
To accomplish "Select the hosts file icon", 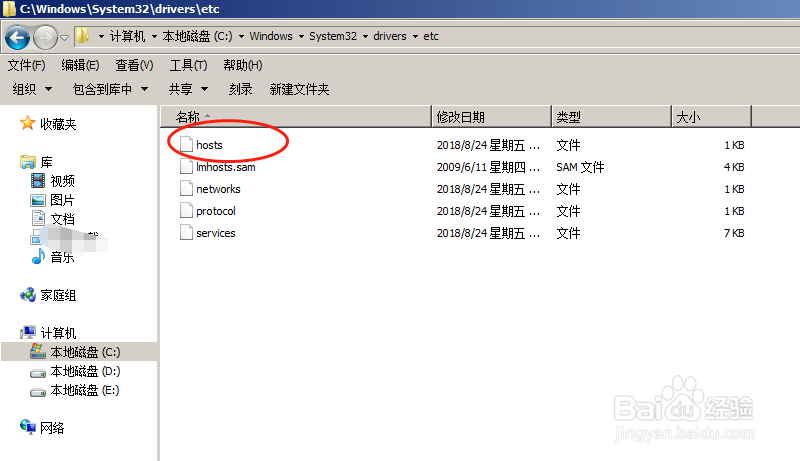I will click(x=186, y=145).
